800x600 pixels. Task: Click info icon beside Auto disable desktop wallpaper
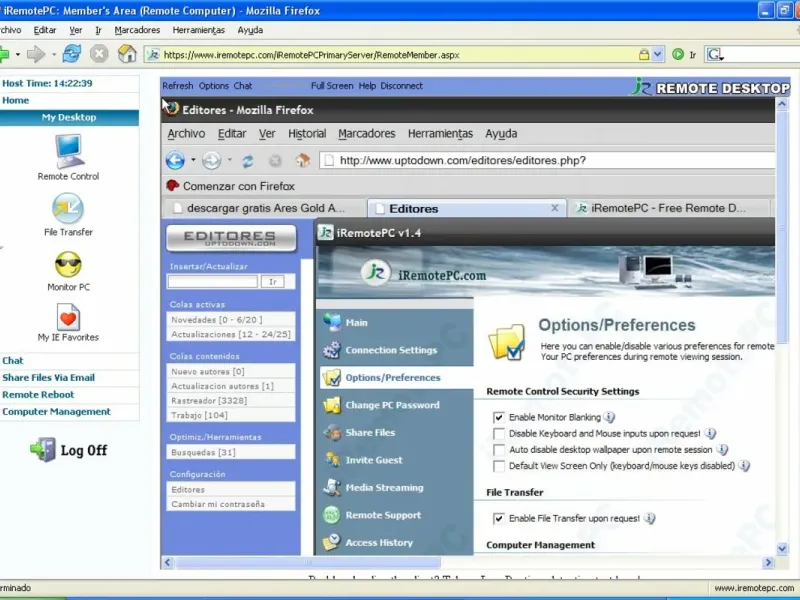tap(721, 449)
